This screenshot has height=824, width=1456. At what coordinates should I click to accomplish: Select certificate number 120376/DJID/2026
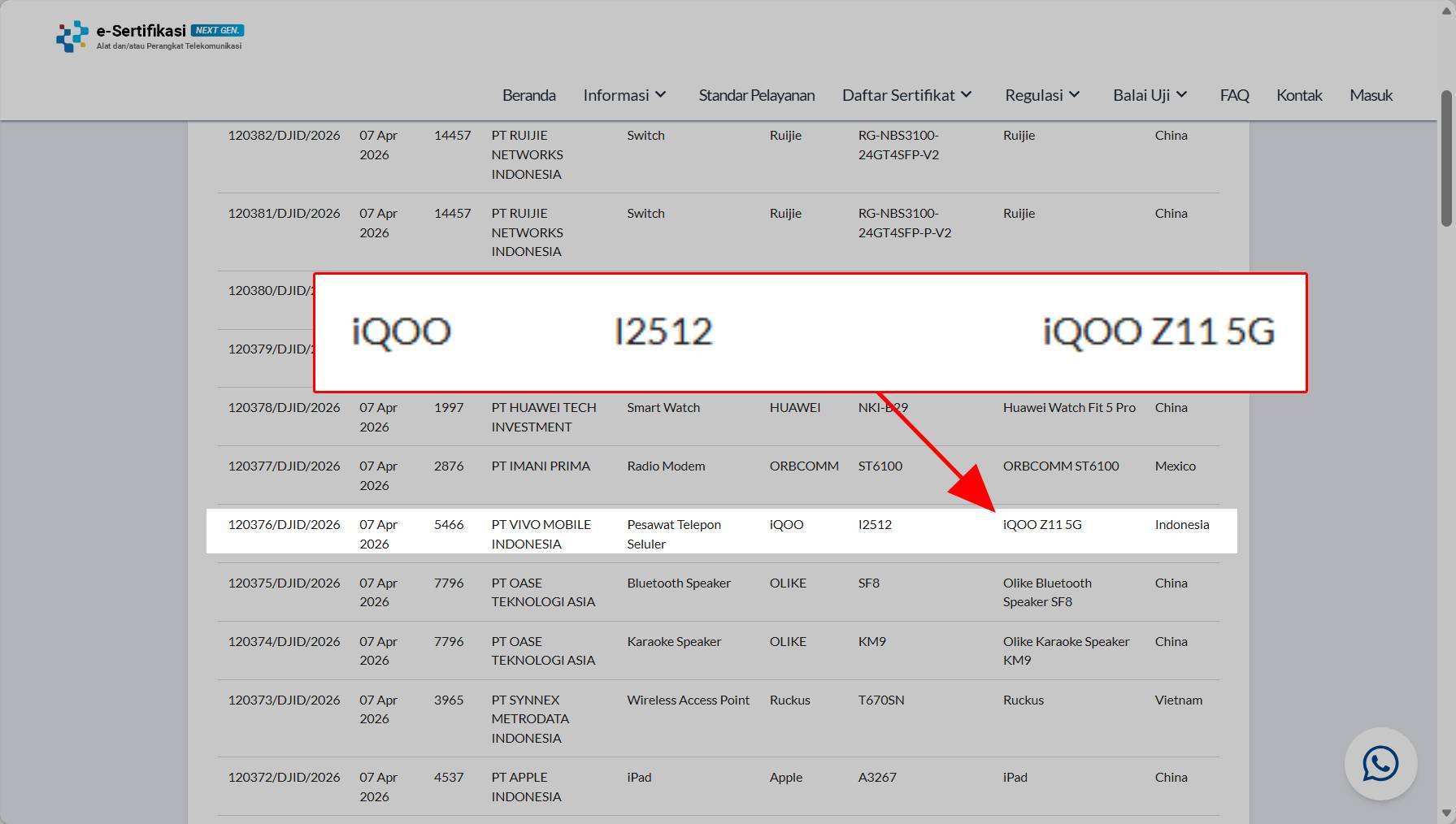[x=284, y=525]
